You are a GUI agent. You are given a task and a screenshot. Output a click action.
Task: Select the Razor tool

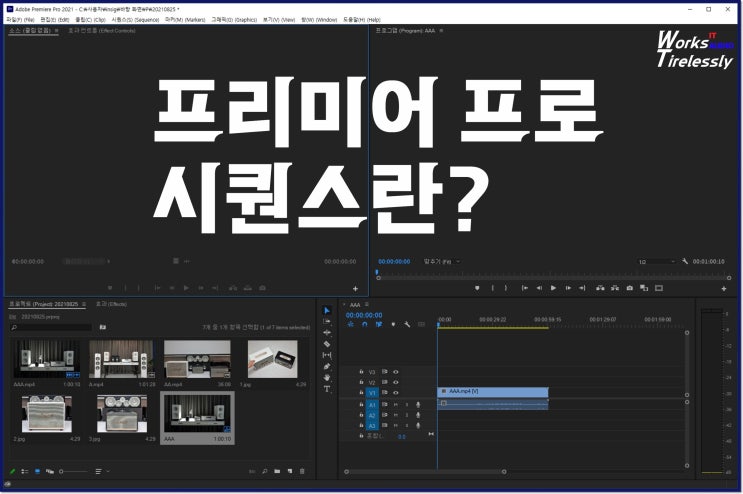pyautogui.click(x=327, y=344)
